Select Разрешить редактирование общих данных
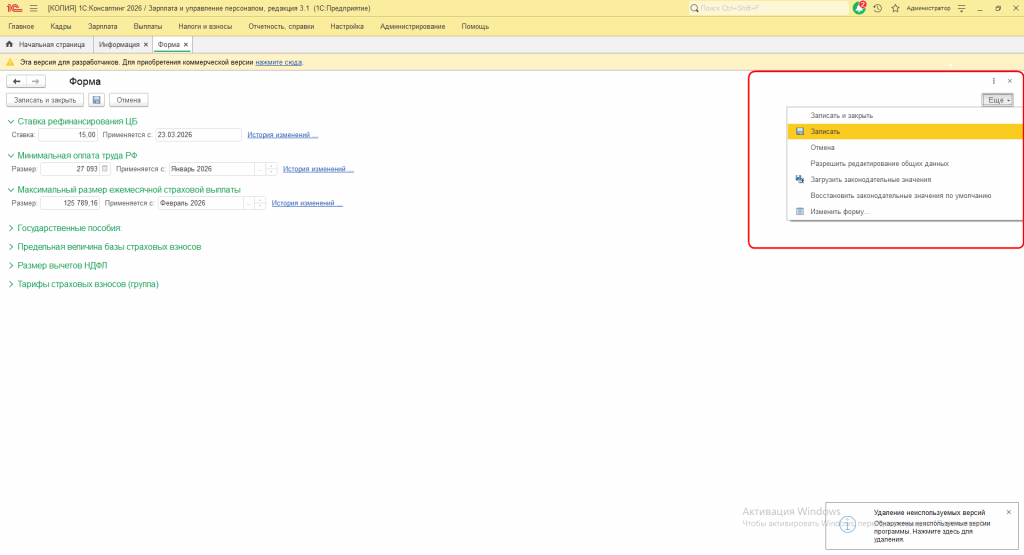This screenshot has height=555, width=1024. [905, 163]
